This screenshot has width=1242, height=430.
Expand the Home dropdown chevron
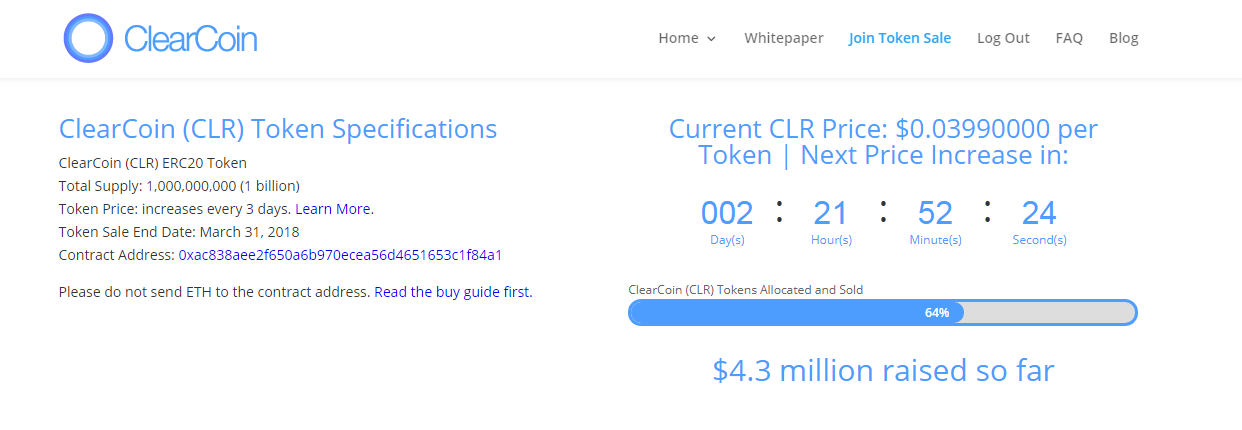[x=712, y=39]
